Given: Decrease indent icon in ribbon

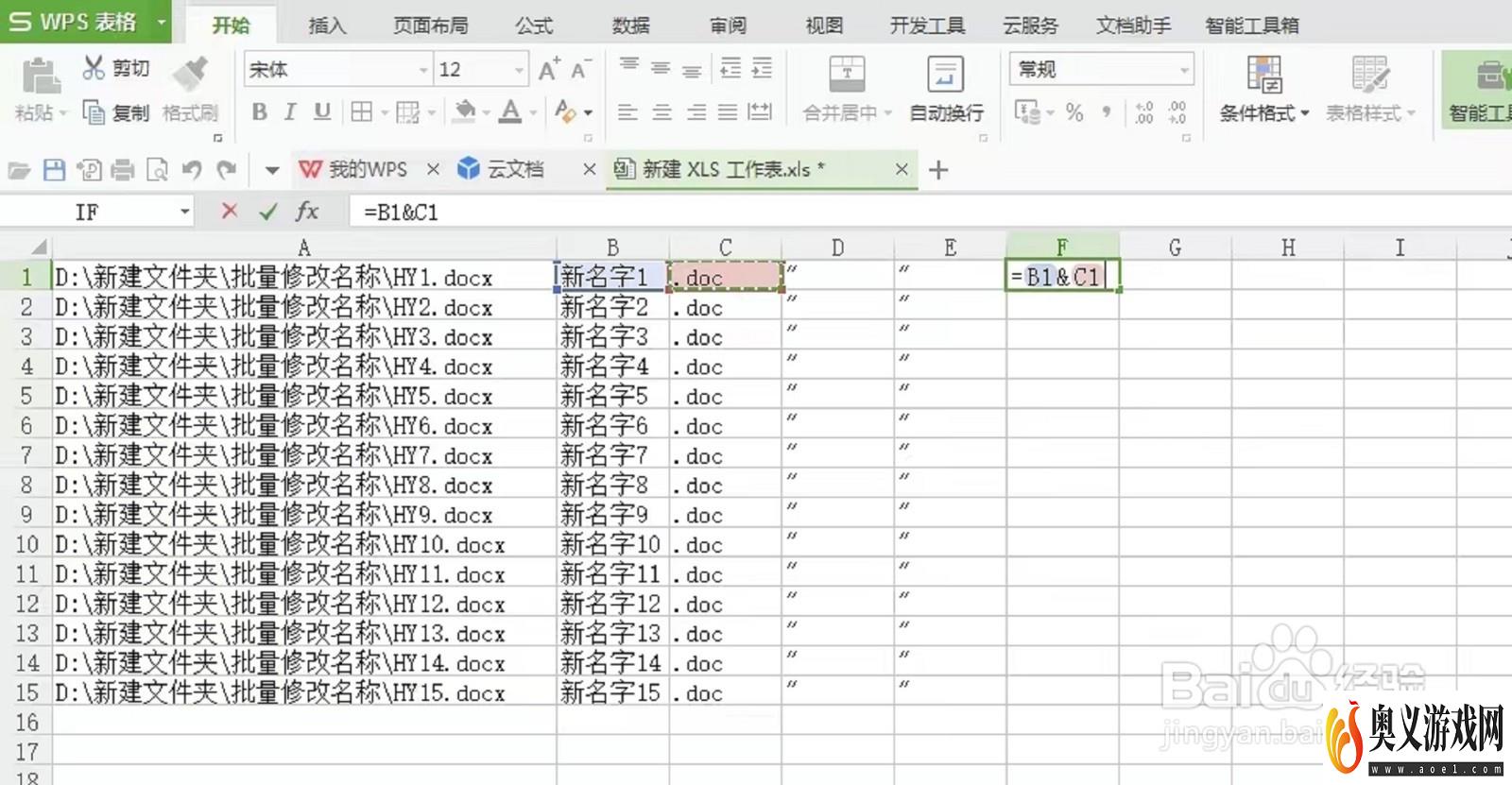Looking at the screenshot, I should click(730, 67).
